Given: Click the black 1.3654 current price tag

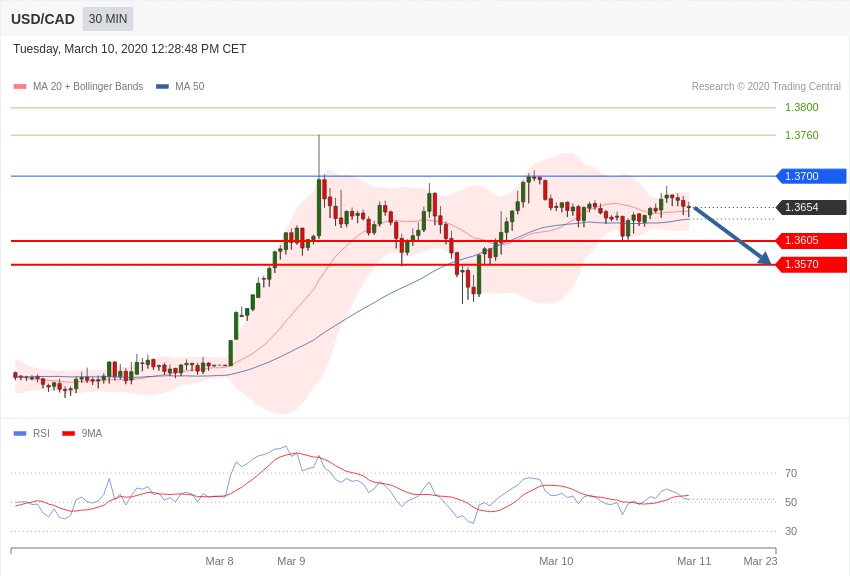Looking at the screenshot, I should (811, 207).
